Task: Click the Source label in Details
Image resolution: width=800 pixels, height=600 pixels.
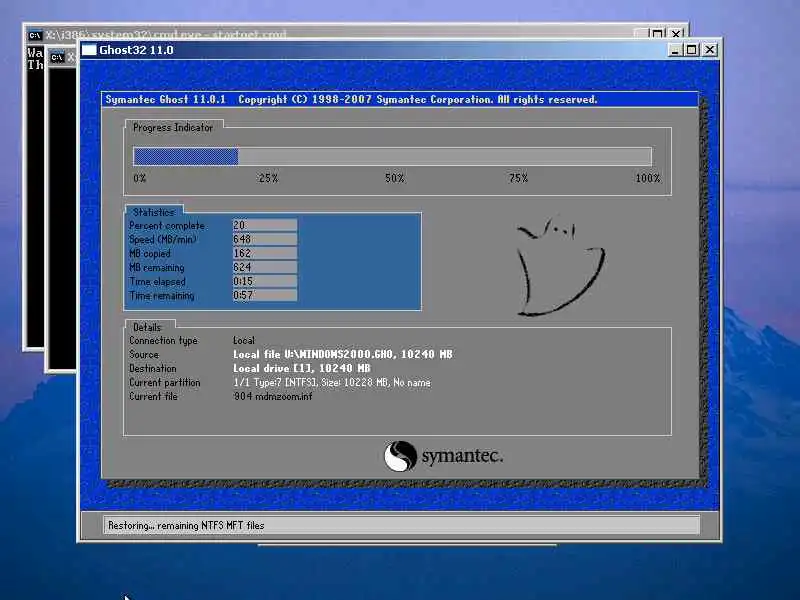Action: pos(144,354)
